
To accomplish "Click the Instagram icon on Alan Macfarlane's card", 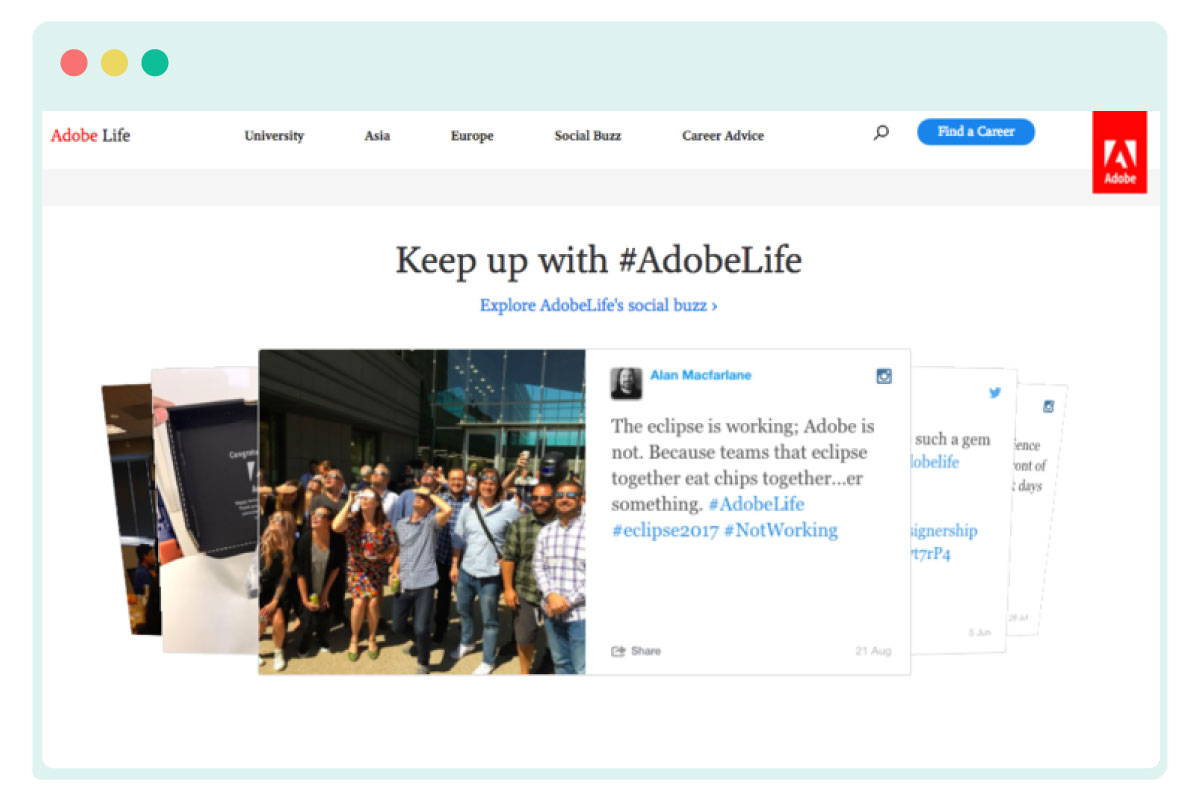I will coord(884,377).
